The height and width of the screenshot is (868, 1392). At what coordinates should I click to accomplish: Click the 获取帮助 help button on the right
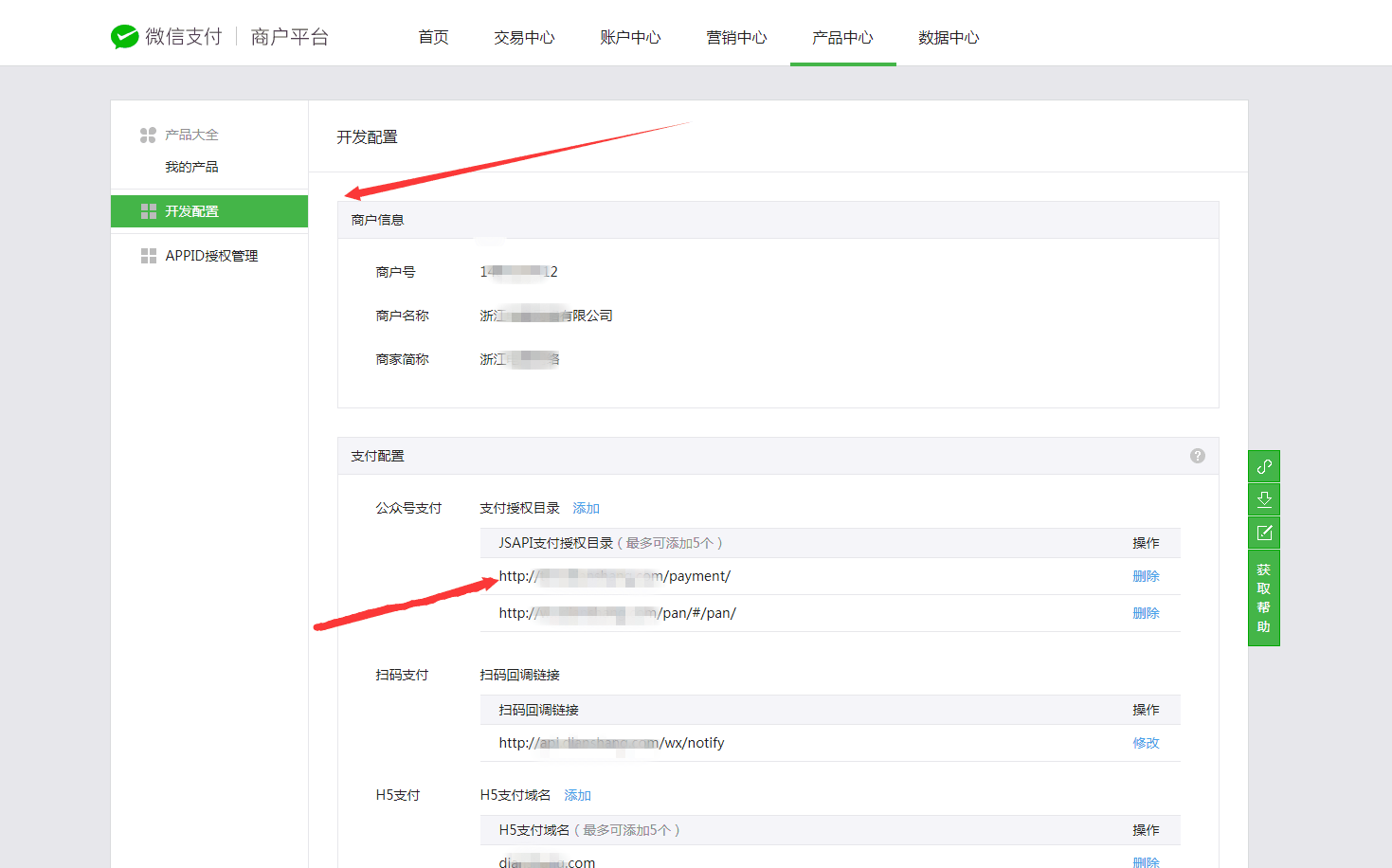(x=1263, y=597)
